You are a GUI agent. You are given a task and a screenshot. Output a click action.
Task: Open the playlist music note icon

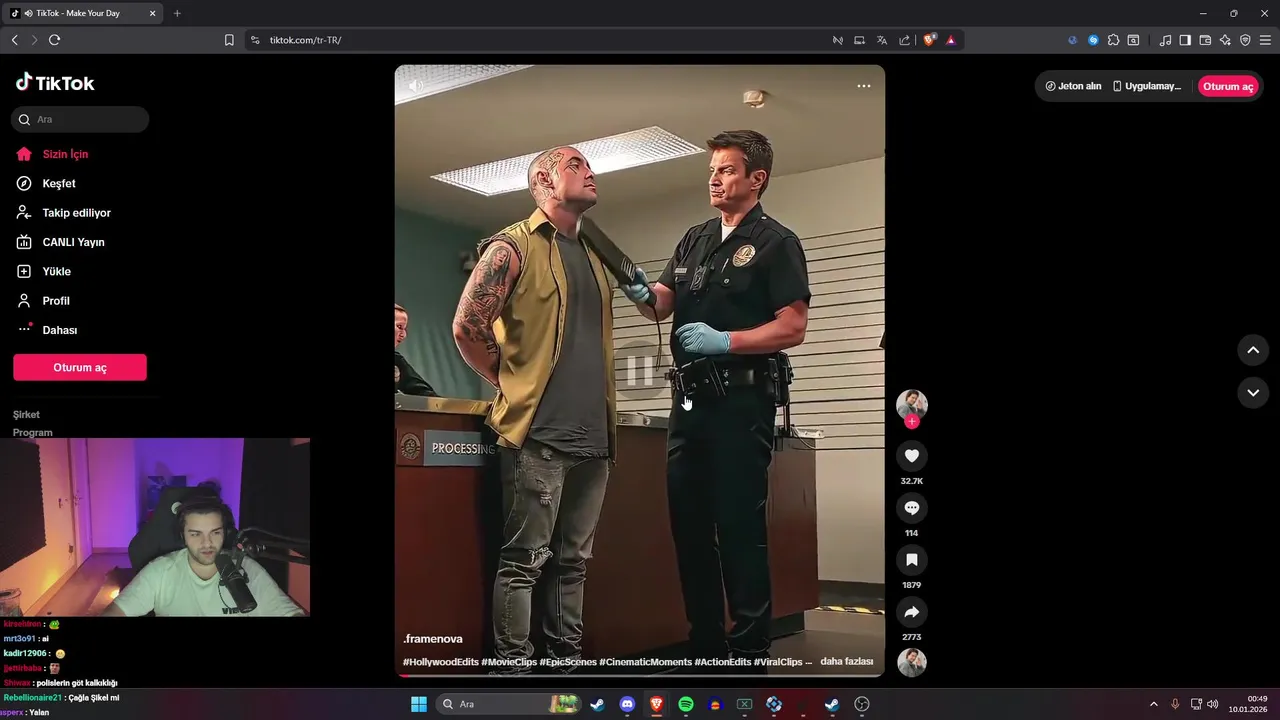tap(1165, 40)
